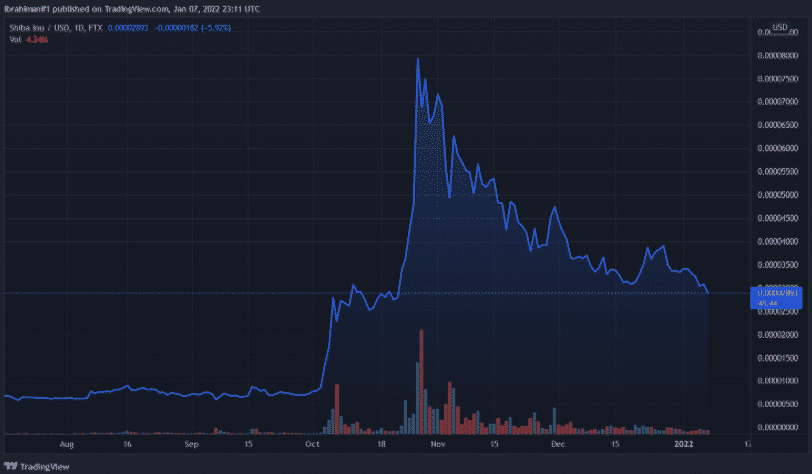Select the Aug marker on time axis
Viewport: 812px width, 474px height.
[67, 440]
